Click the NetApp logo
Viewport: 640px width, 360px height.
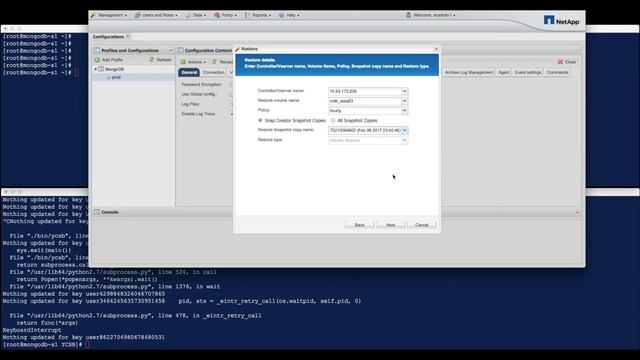pyautogui.click(x=562, y=20)
